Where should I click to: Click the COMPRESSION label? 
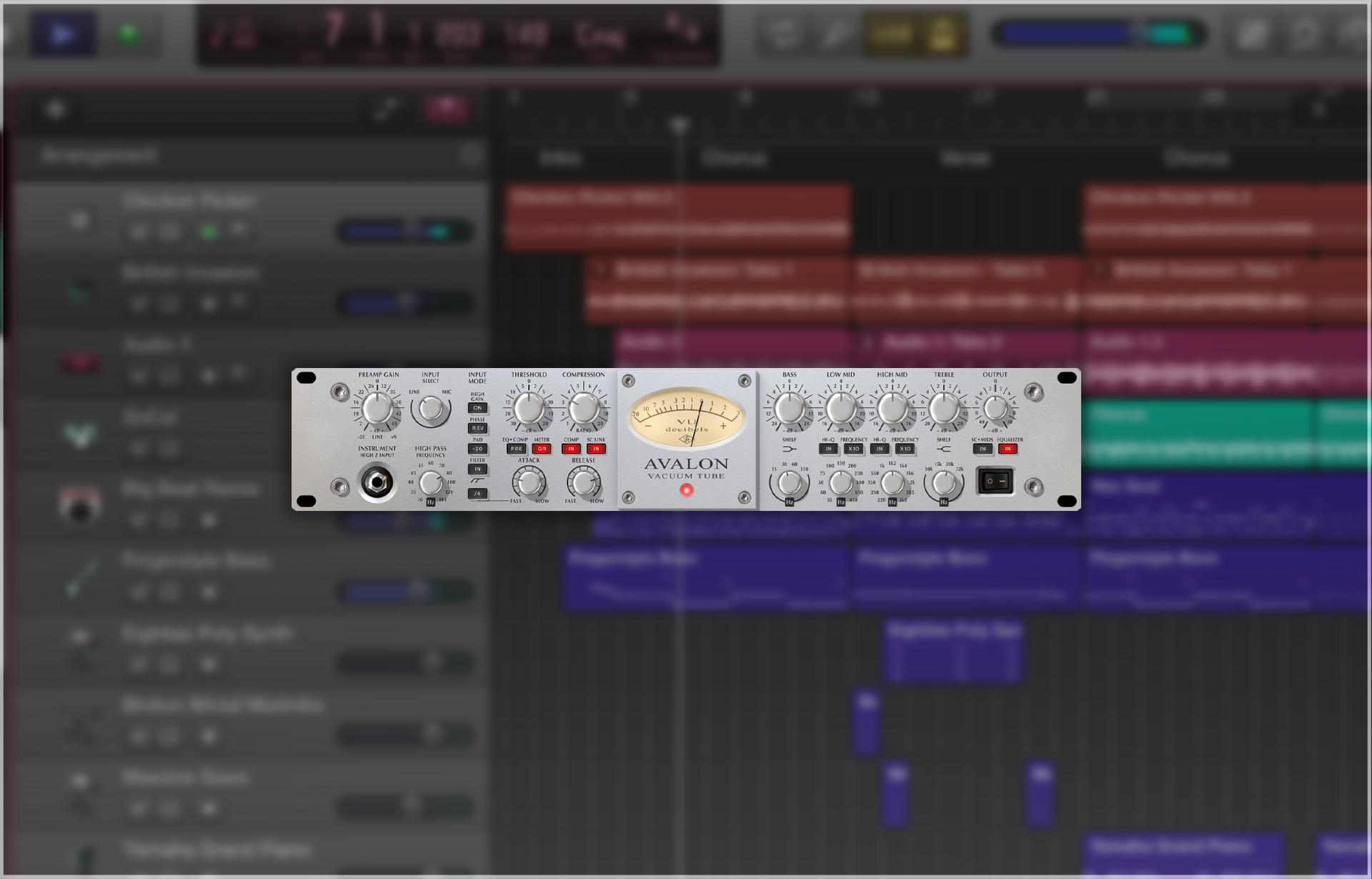pos(583,374)
